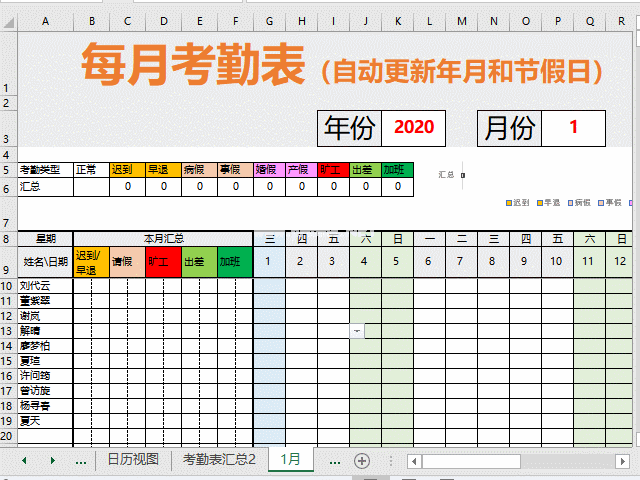Screen dimensions: 640x480
Task: Select employee name 曾访旋
Action: pos(45,391)
